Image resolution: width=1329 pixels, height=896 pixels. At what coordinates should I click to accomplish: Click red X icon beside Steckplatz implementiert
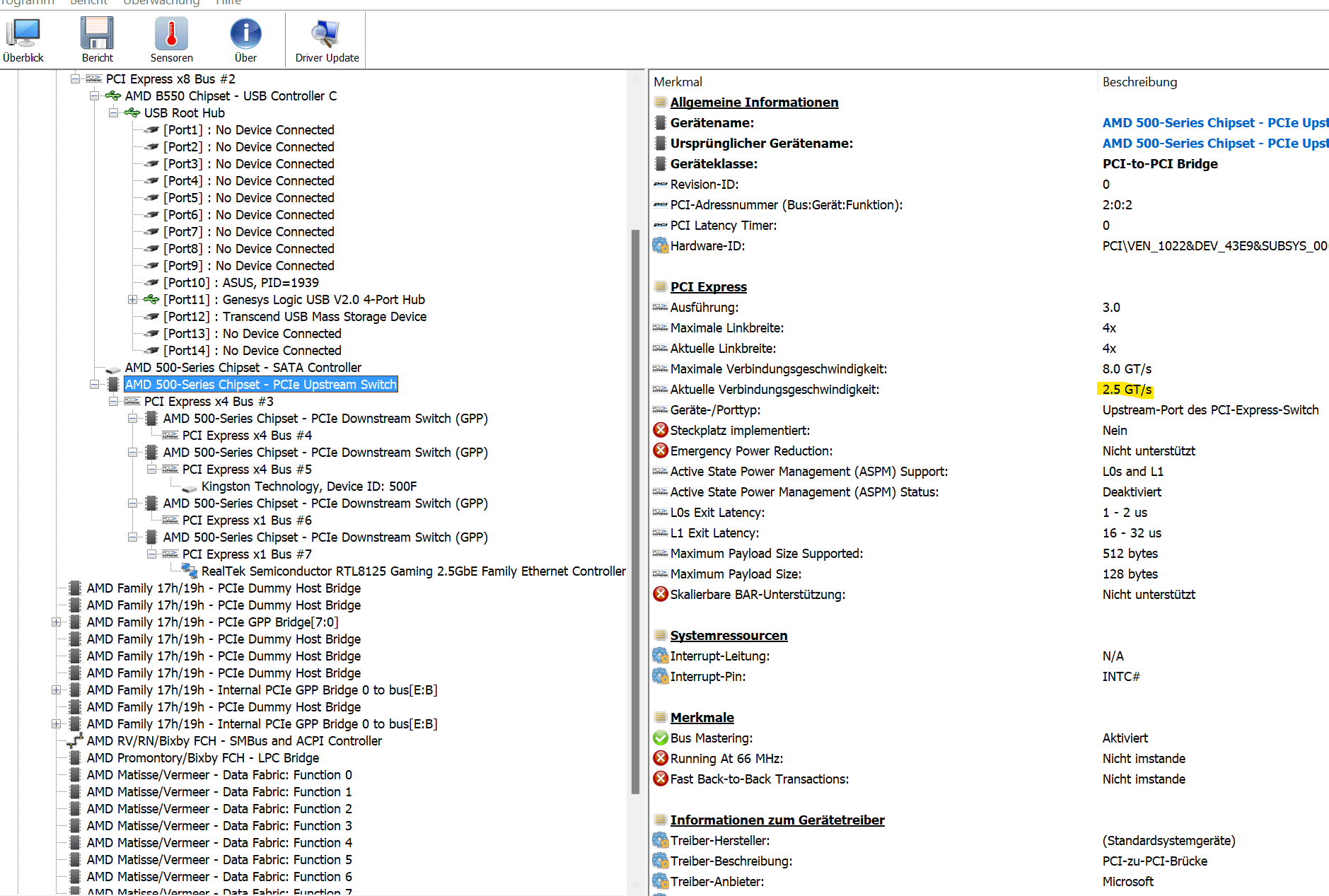(x=660, y=430)
